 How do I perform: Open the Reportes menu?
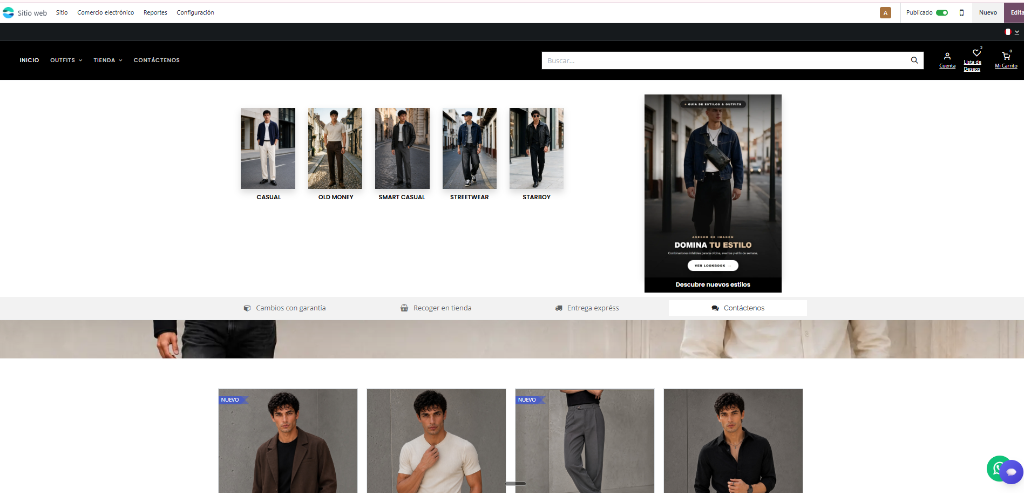point(155,12)
